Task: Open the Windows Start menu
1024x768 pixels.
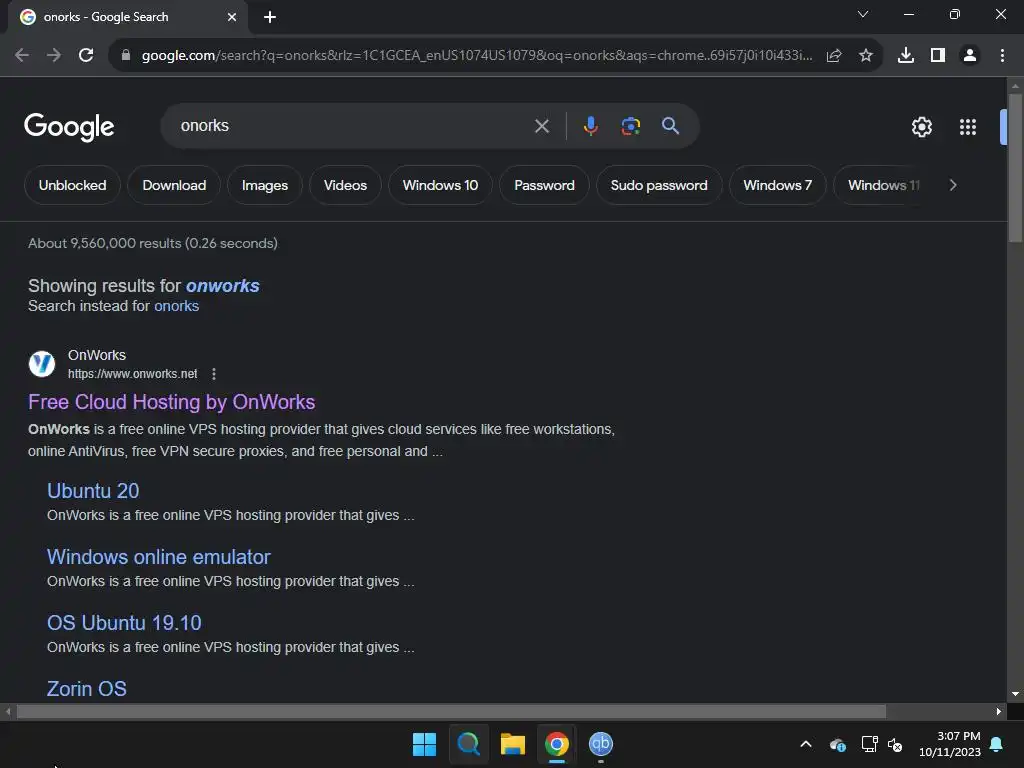Action: pyautogui.click(x=424, y=744)
